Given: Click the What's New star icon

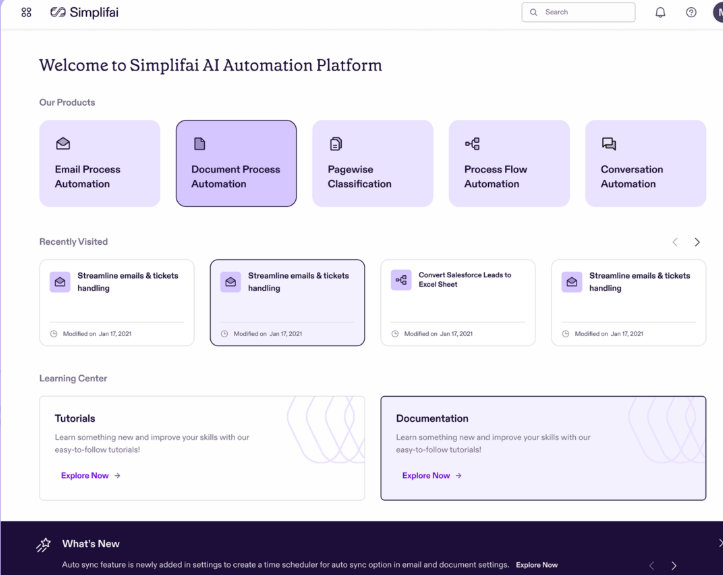Looking at the screenshot, I should coord(43,545).
